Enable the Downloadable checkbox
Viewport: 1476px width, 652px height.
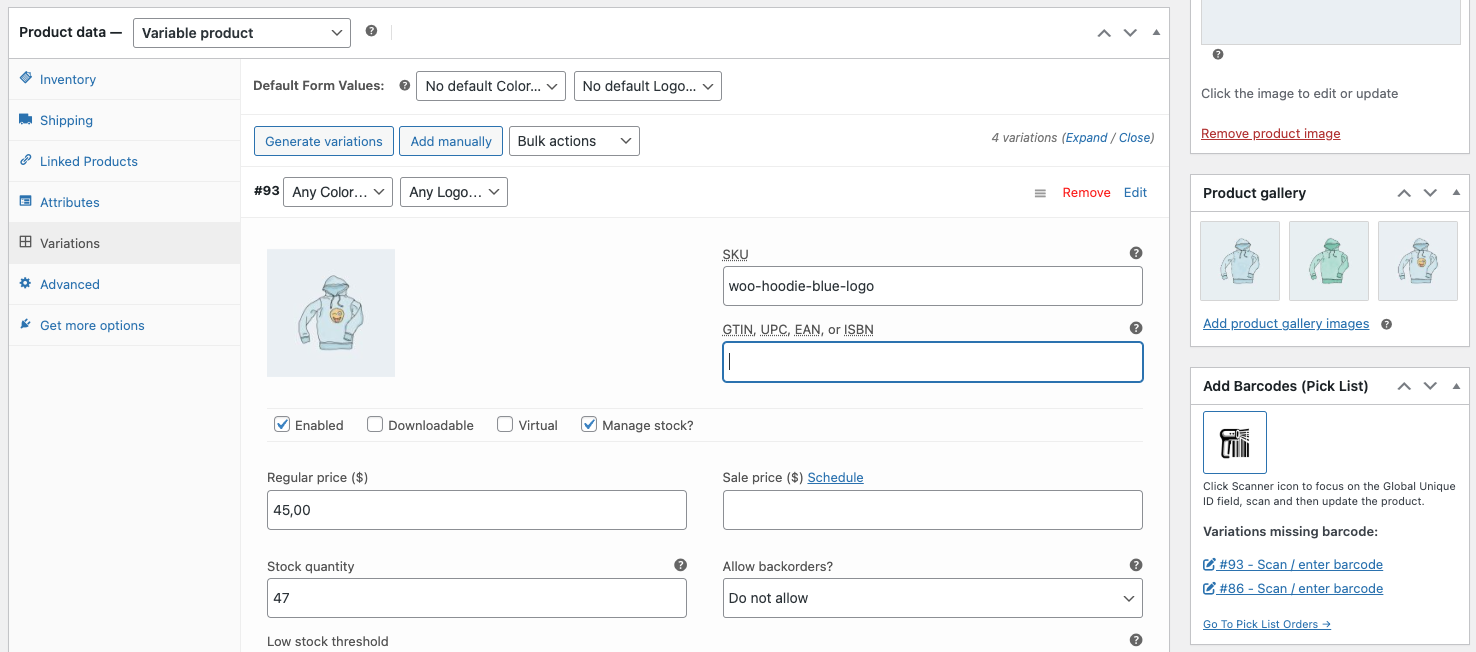click(374, 424)
